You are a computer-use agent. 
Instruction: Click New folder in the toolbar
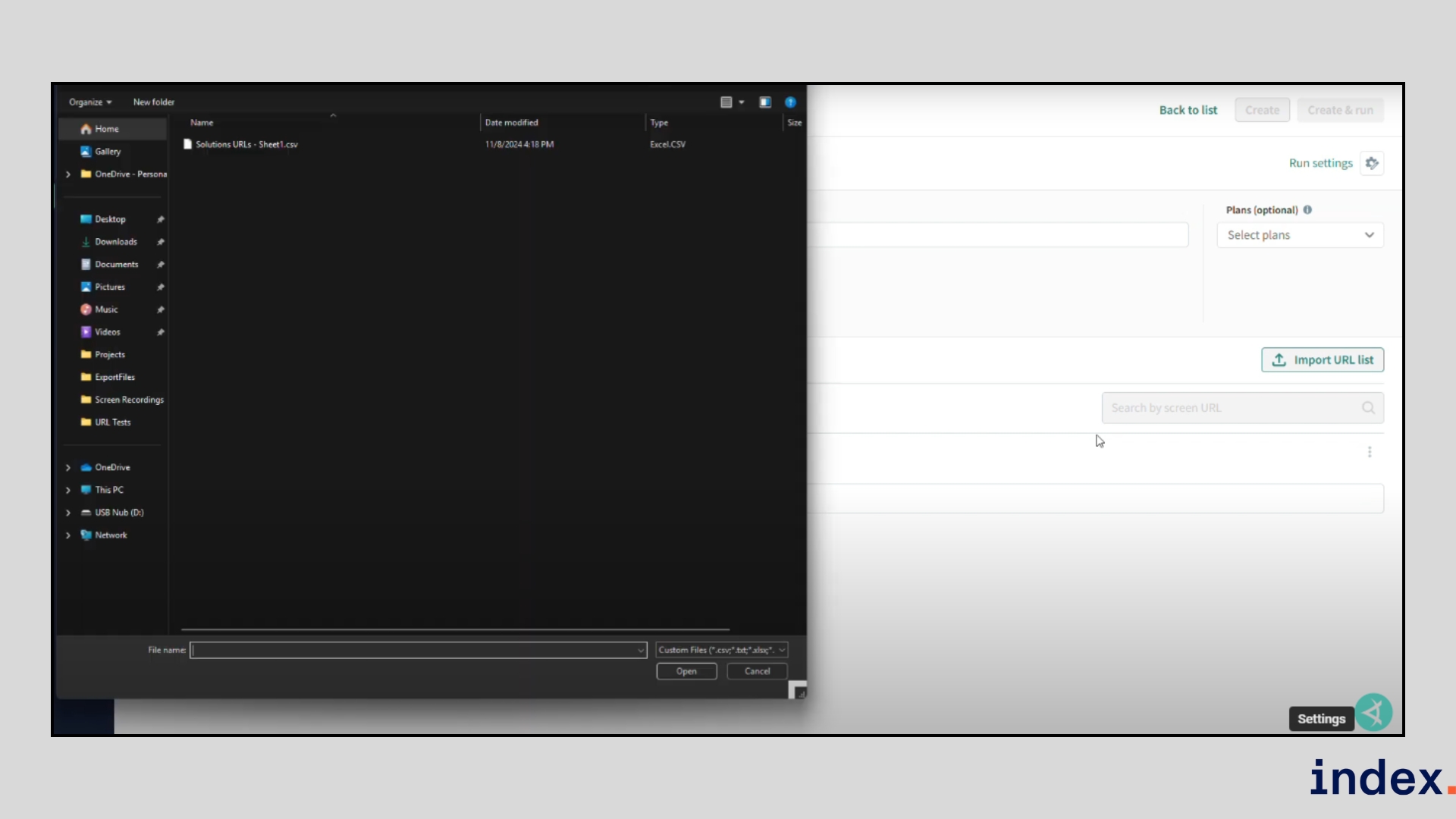point(153,102)
